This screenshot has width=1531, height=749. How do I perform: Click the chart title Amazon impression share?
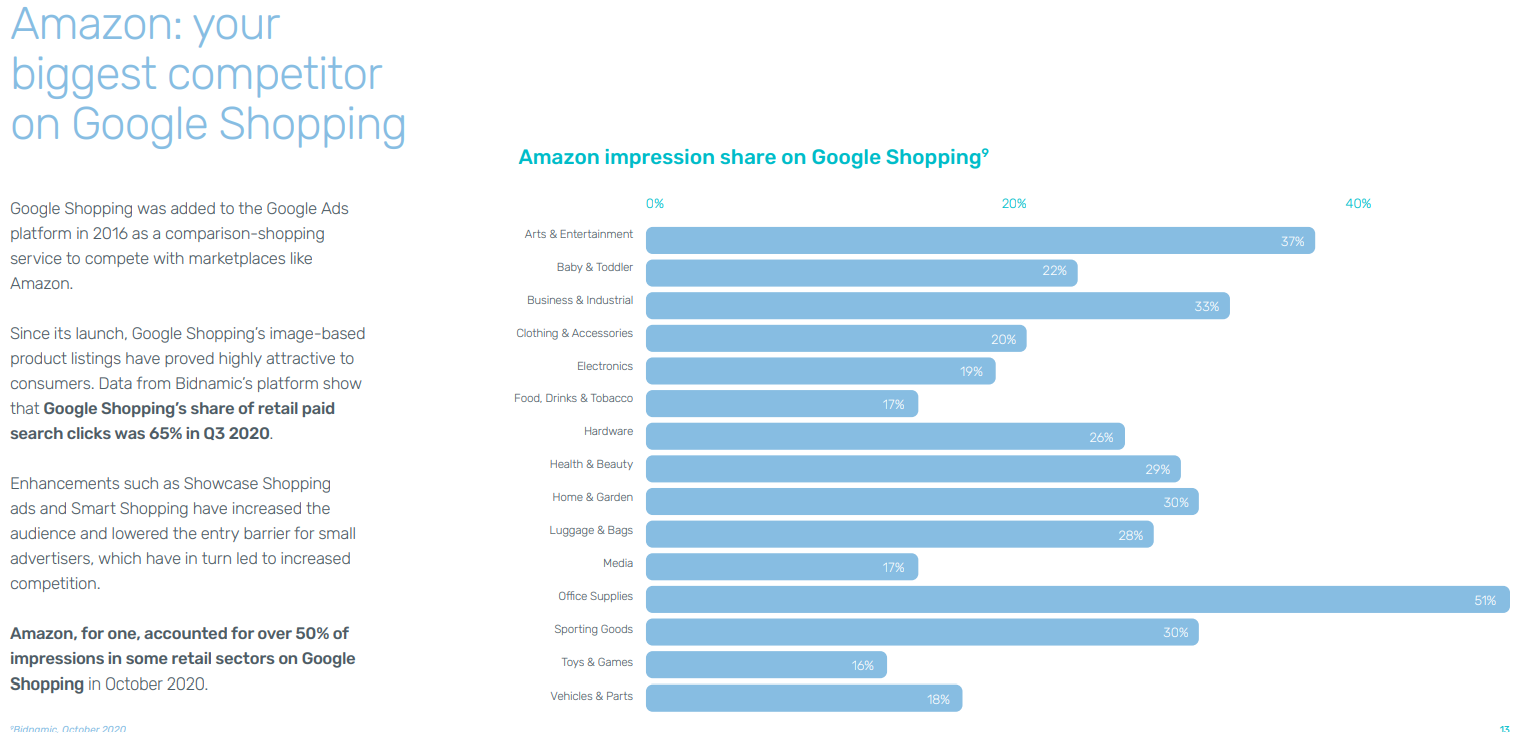tap(753, 157)
